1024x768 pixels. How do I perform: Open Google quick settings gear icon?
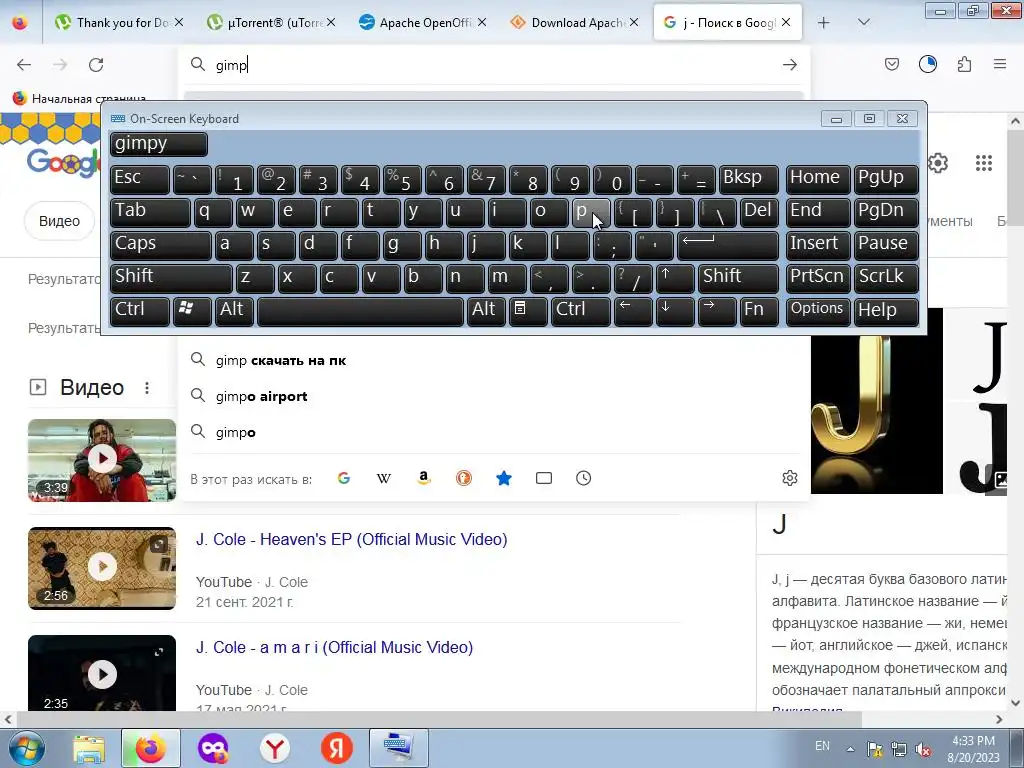pos(938,163)
